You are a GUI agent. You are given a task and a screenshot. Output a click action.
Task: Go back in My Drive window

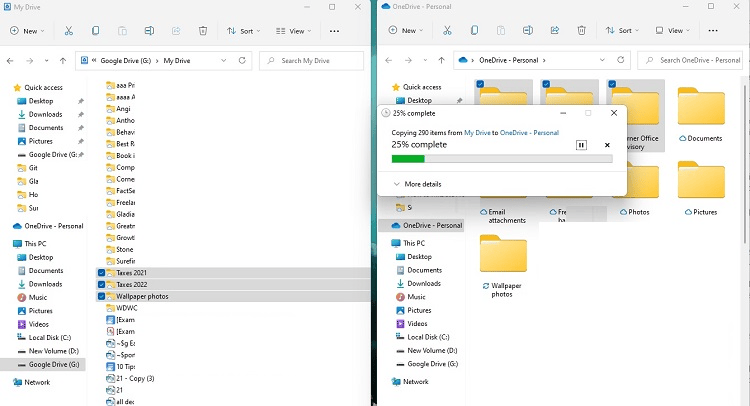click(10, 61)
